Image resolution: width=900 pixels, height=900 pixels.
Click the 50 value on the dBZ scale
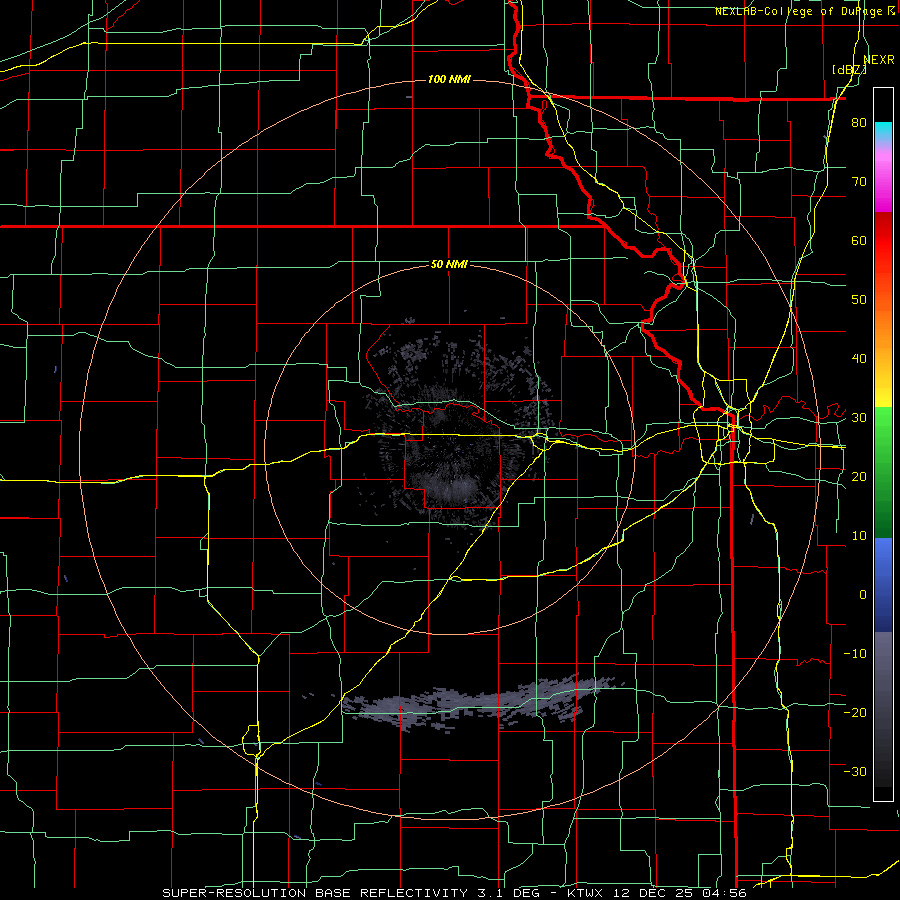coord(859,300)
